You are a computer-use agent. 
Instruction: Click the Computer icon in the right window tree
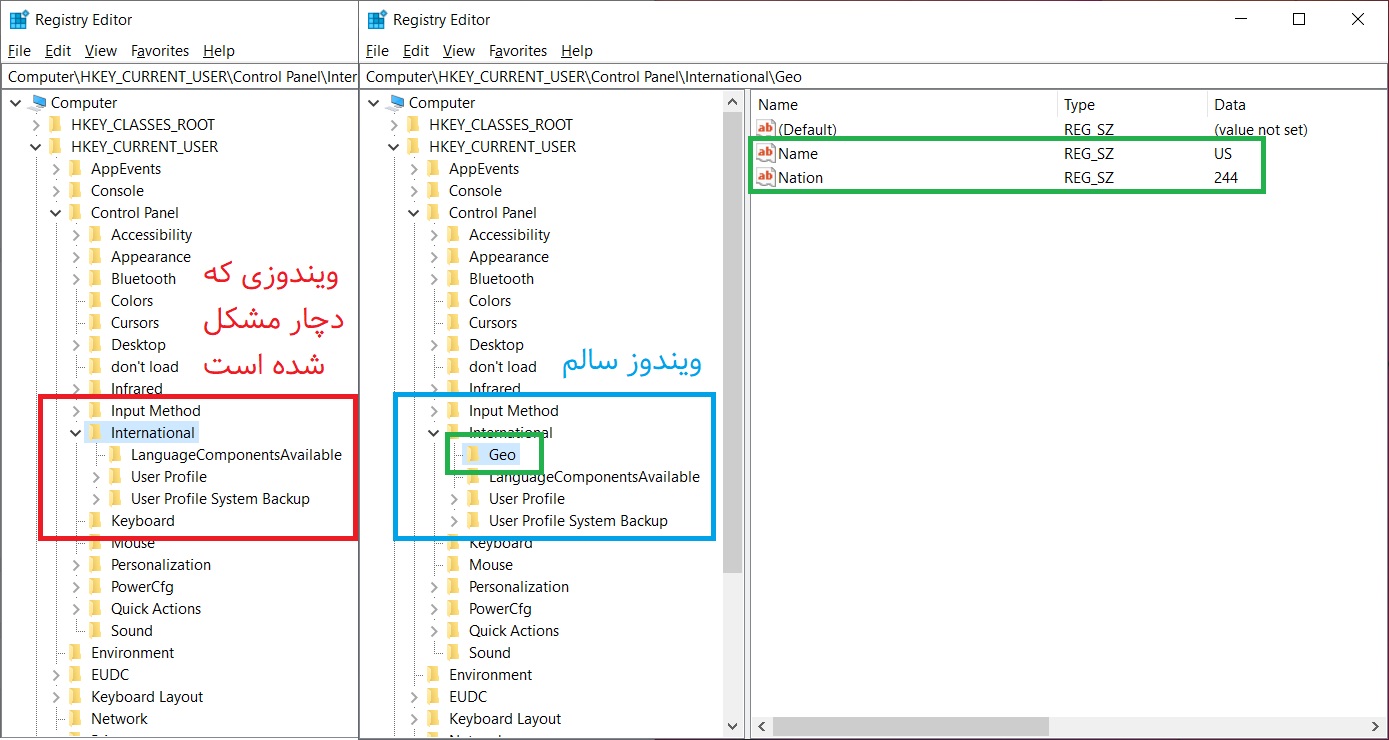tap(397, 103)
